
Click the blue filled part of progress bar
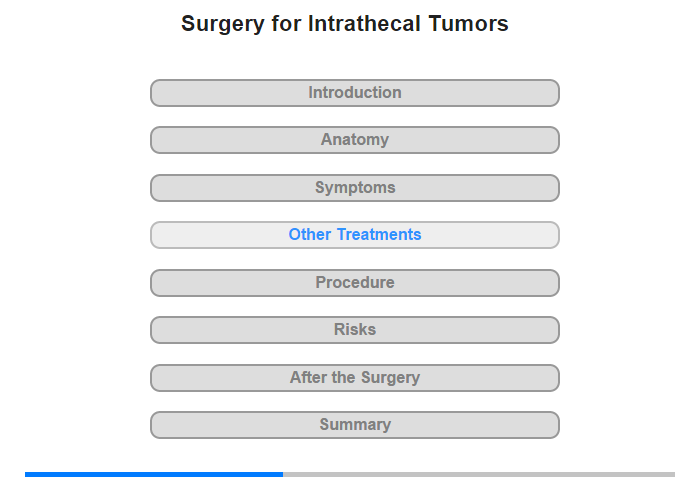tap(154, 474)
